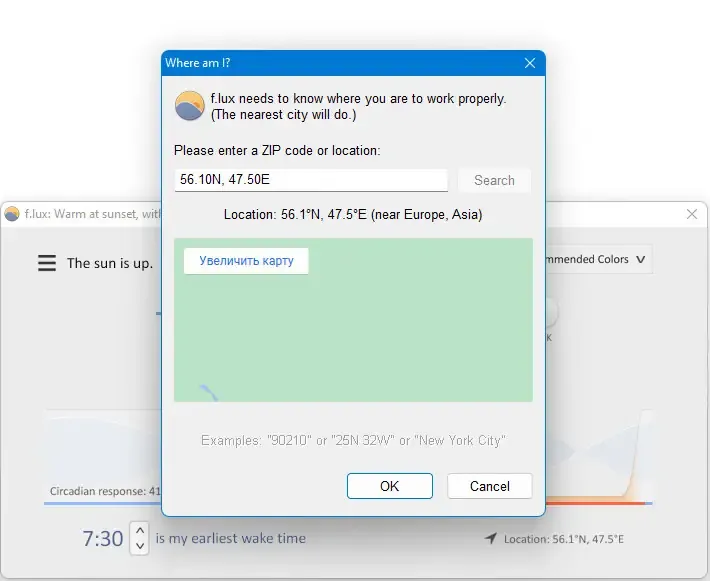
Task: Click 'is my earliest wake time' label
Action: (x=230, y=538)
